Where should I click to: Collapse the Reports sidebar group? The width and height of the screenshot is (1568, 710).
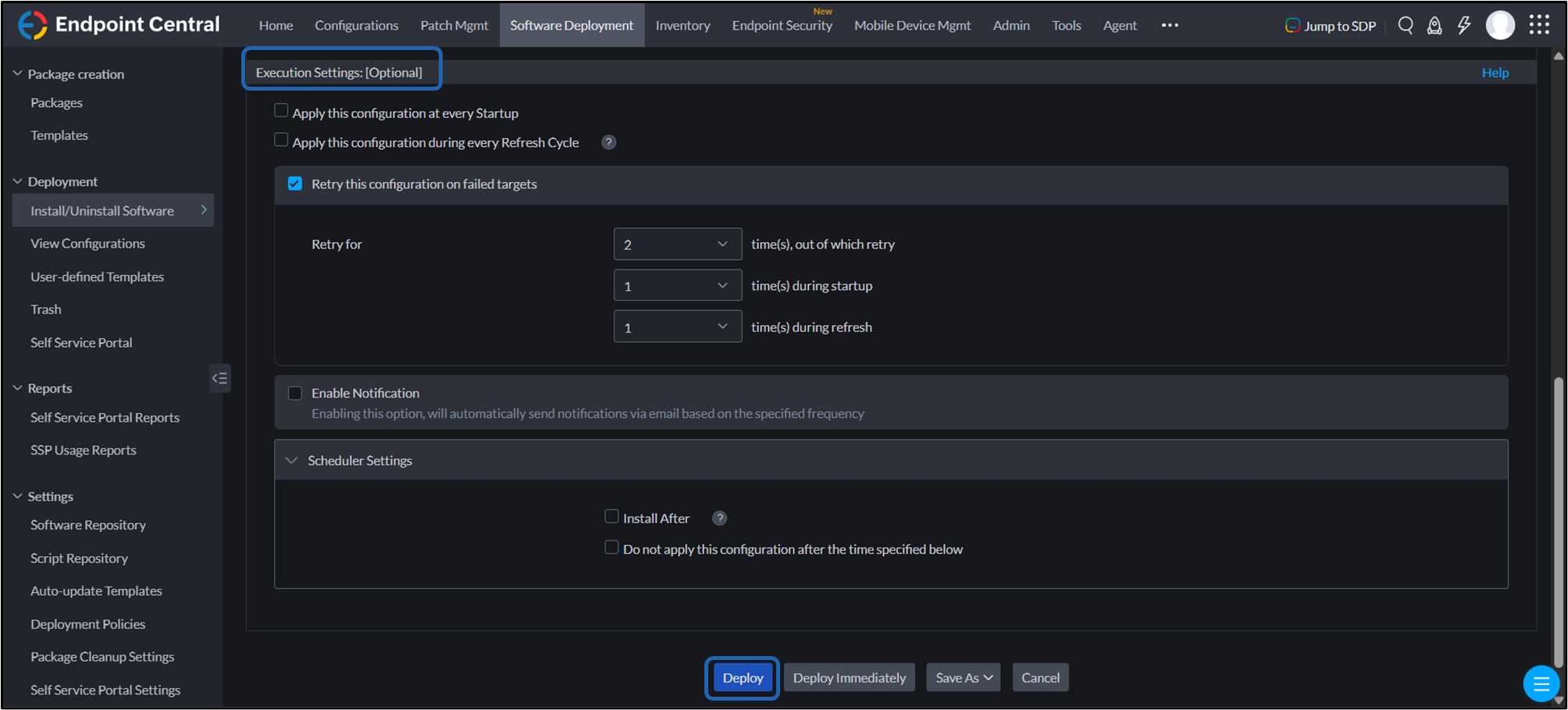pyautogui.click(x=18, y=387)
